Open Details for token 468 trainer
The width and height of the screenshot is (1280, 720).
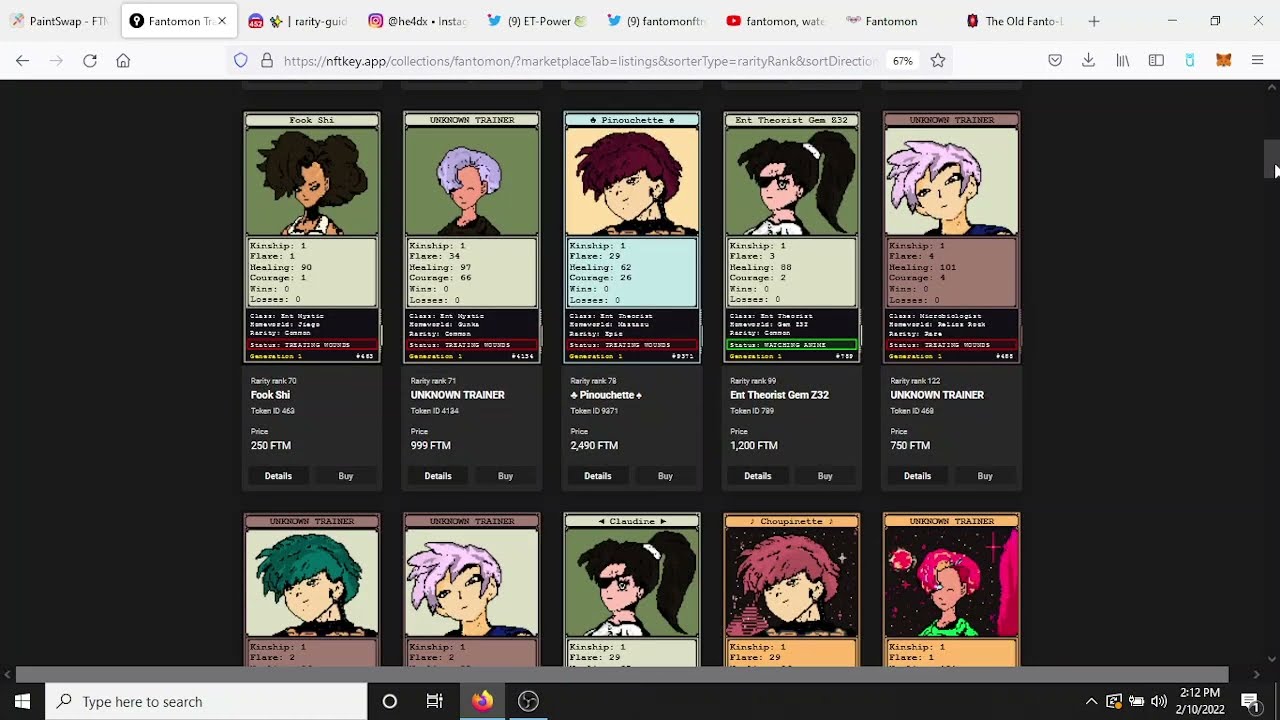click(918, 476)
